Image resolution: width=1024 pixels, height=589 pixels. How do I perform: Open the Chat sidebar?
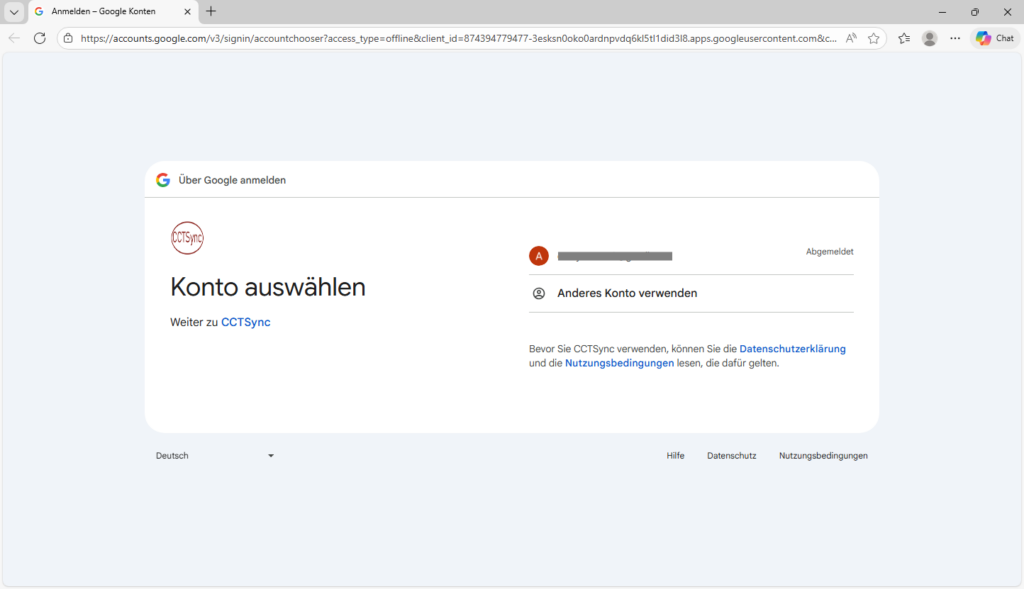tap(995, 38)
